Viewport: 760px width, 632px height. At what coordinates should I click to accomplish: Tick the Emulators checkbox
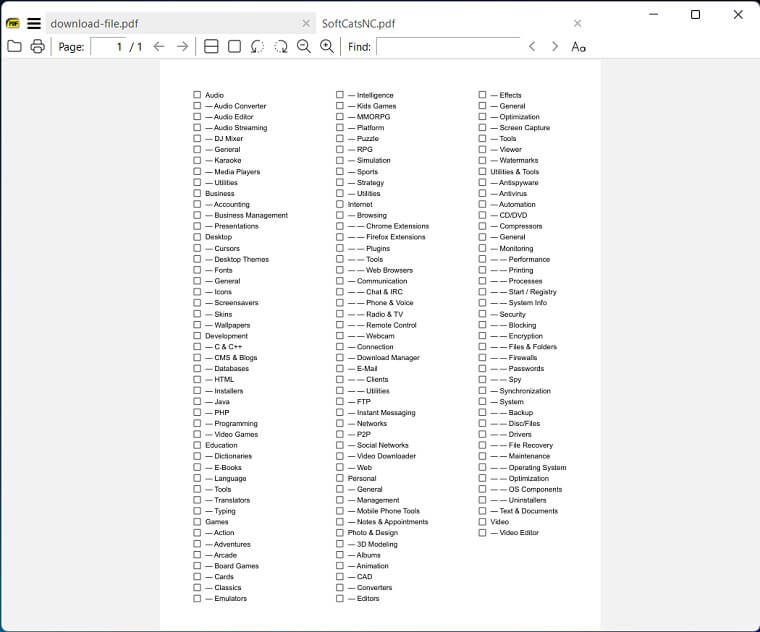197,598
